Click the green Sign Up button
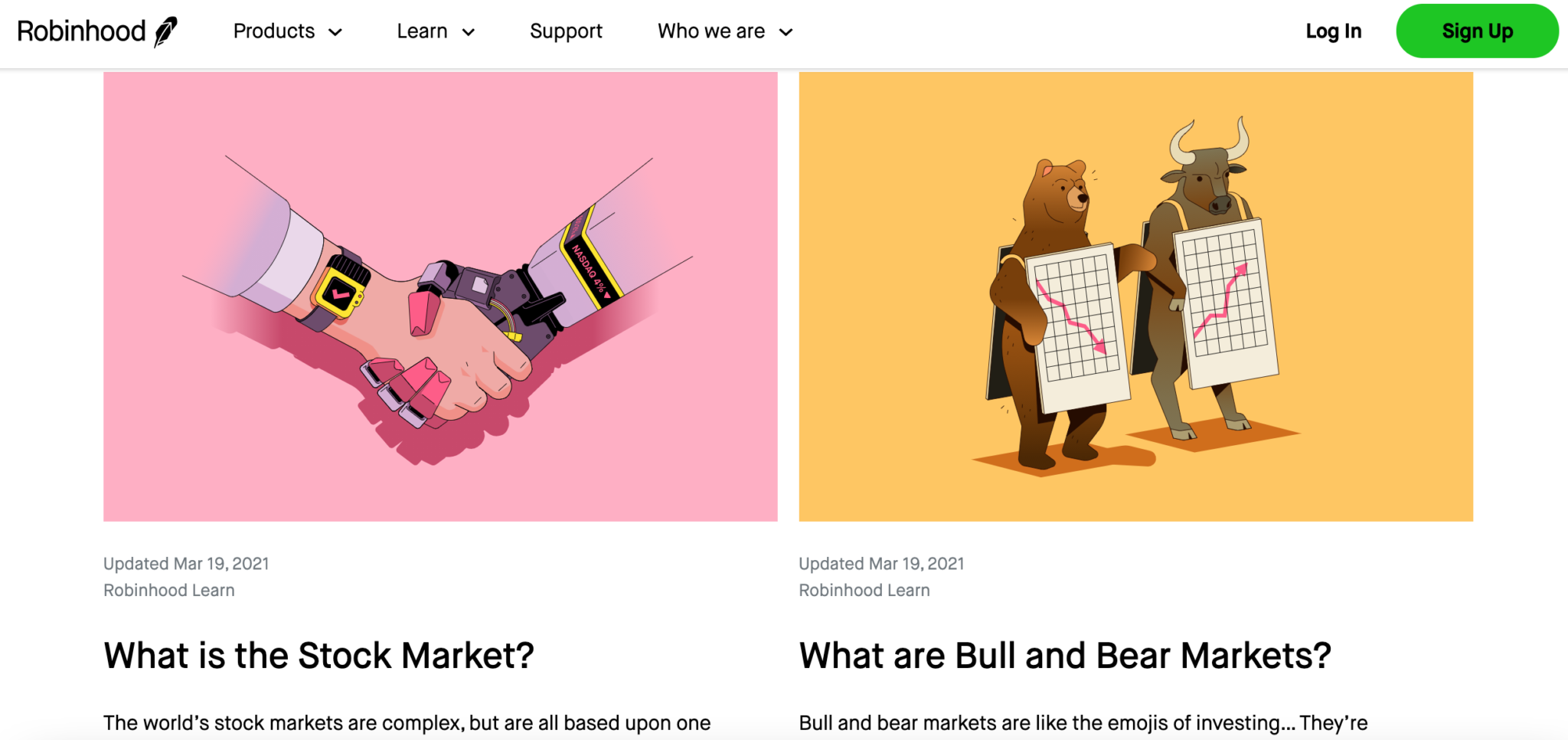The width and height of the screenshot is (1568, 740). (1477, 31)
